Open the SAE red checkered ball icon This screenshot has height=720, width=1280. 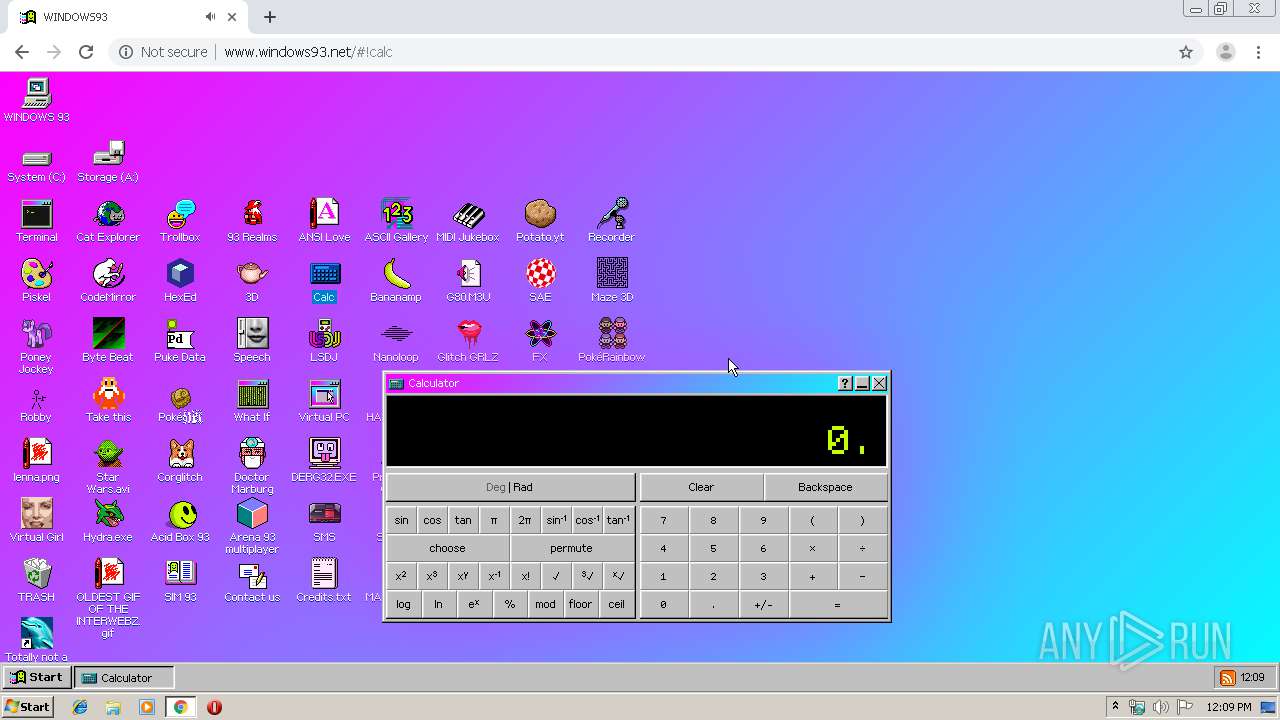[540, 281]
